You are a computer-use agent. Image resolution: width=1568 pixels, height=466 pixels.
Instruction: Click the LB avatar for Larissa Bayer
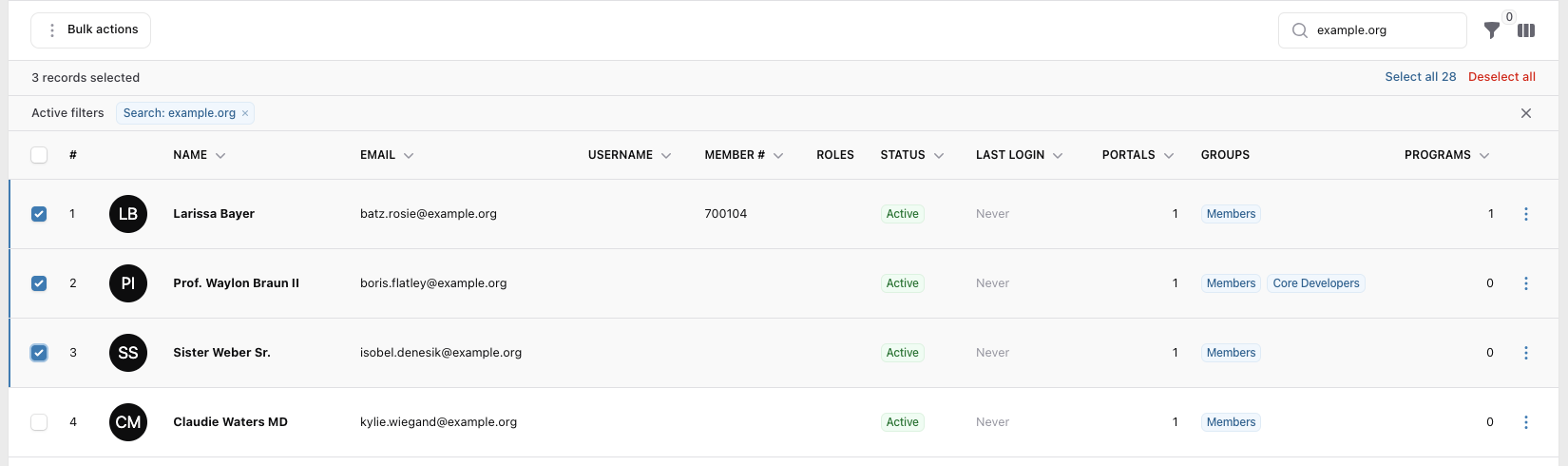128,214
